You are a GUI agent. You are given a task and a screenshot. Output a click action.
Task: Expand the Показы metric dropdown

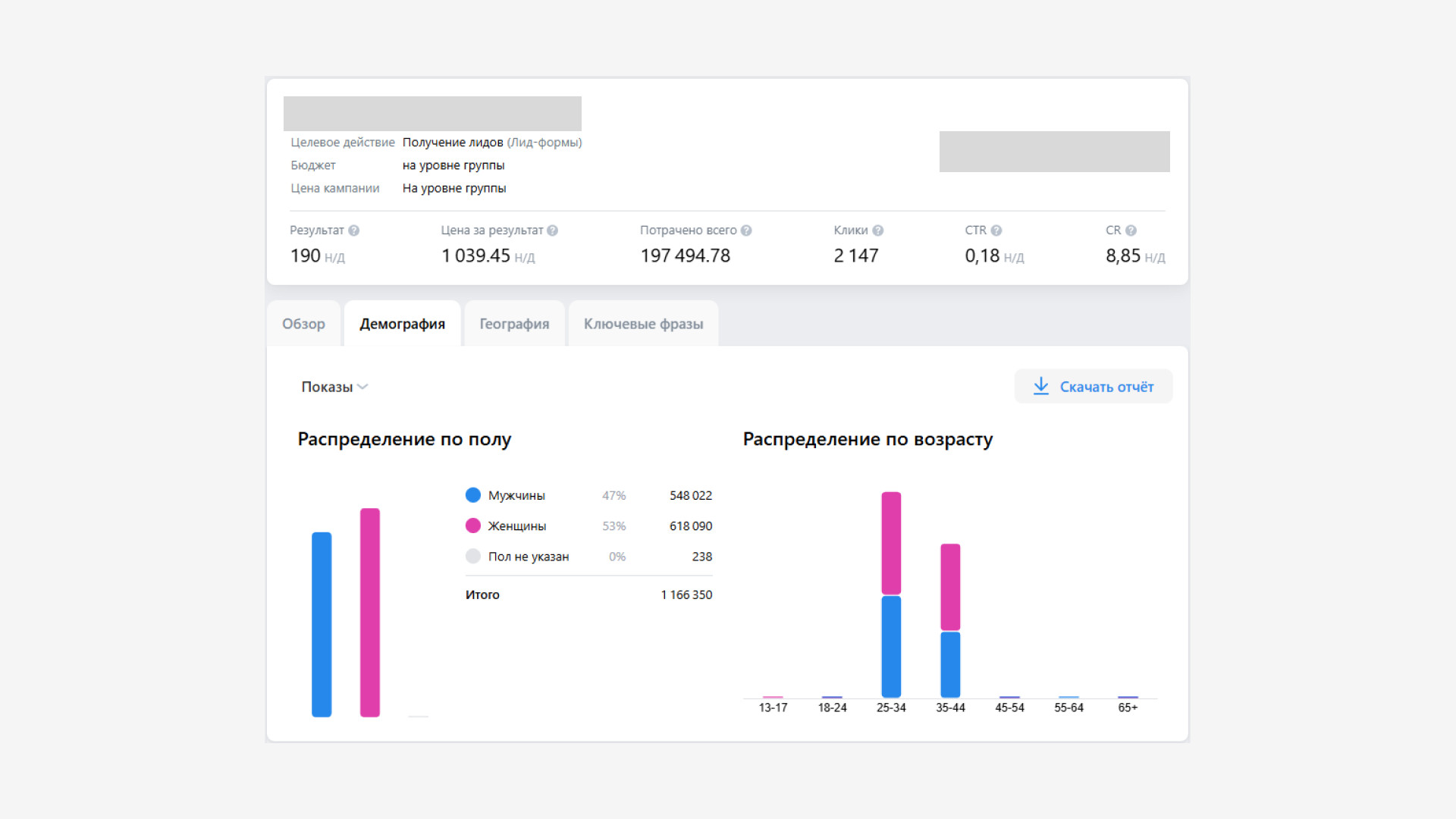click(334, 387)
